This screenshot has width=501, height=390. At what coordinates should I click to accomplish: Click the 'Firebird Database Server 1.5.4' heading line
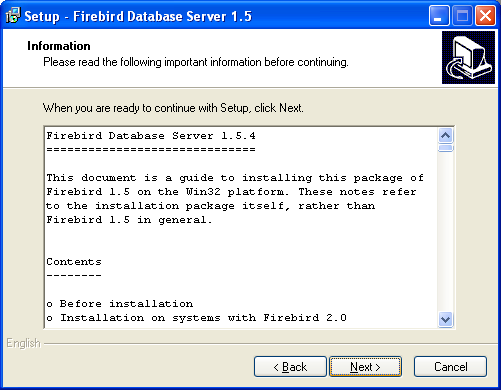pos(151,136)
